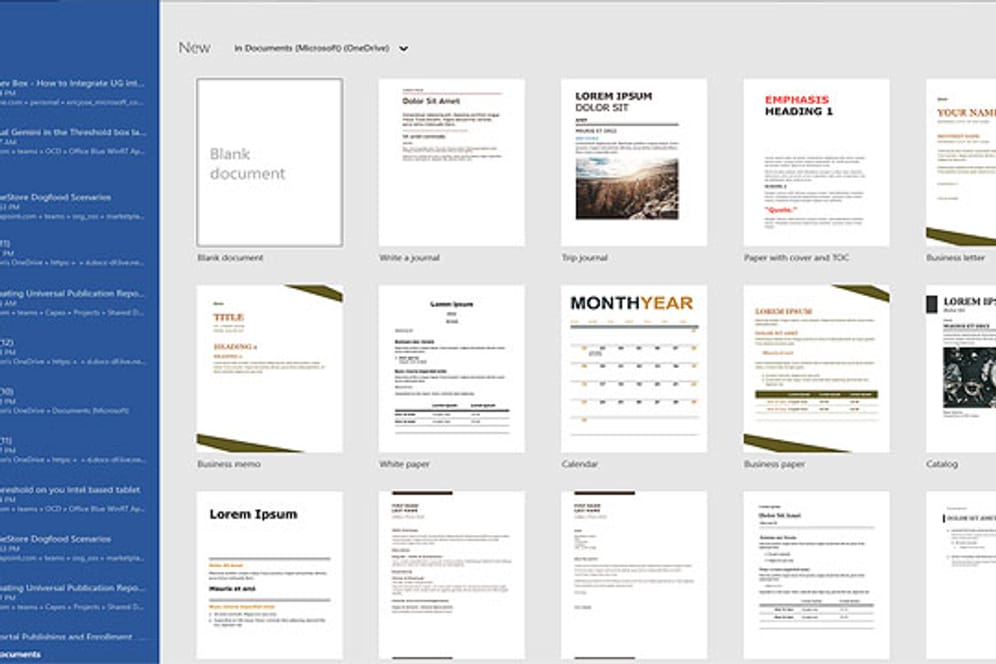This screenshot has height=664, width=996.
Task: Open recent file Threshold on you Intel based tablet
Action: (x=72, y=499)
